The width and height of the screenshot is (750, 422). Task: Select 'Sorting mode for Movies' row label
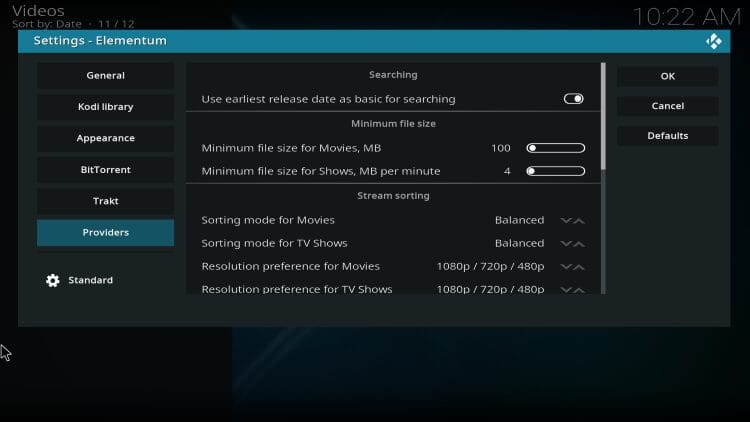click(x=268, y=220)
